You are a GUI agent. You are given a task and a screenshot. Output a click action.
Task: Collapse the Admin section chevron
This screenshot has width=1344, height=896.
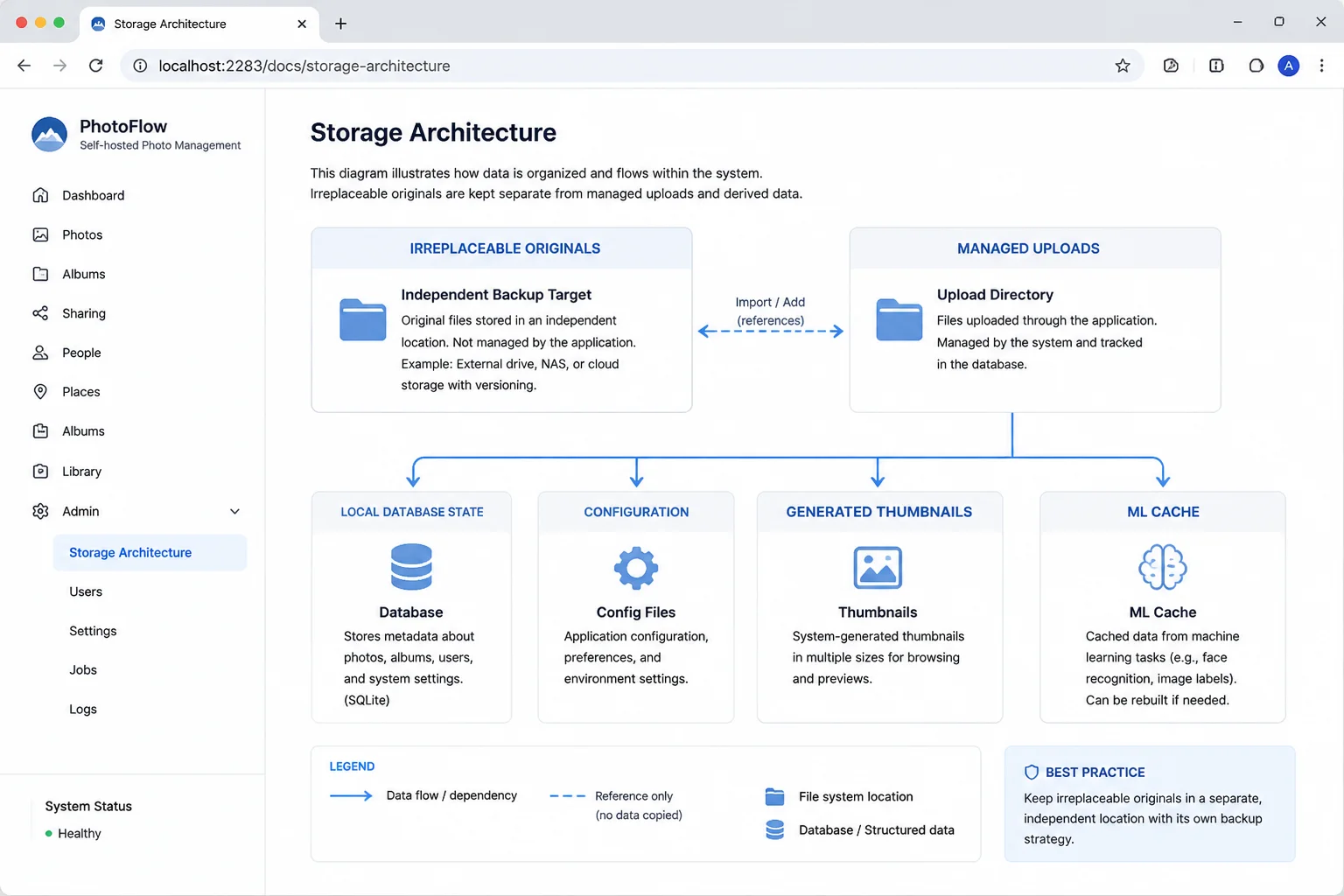(x=234, y=511)
